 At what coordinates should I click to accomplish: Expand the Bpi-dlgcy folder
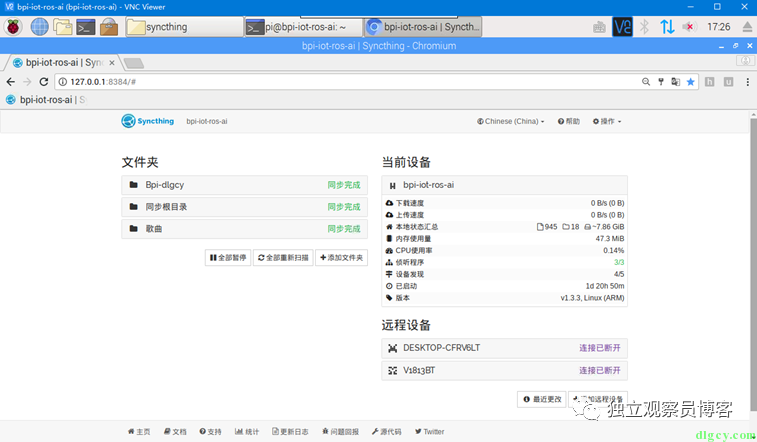point(245,185)
